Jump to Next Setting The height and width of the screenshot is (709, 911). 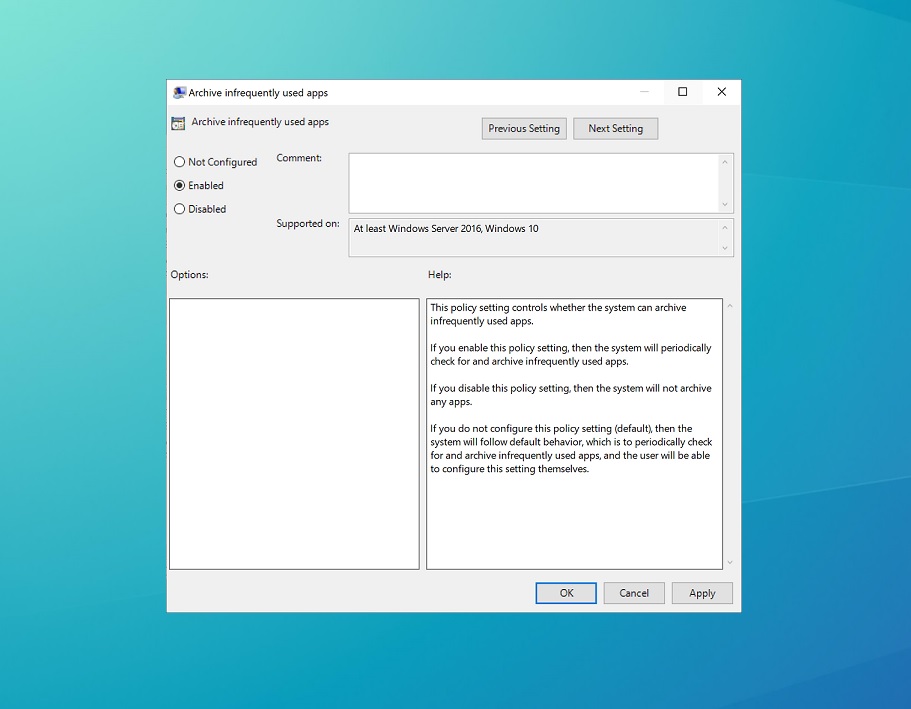coord(615,129)
